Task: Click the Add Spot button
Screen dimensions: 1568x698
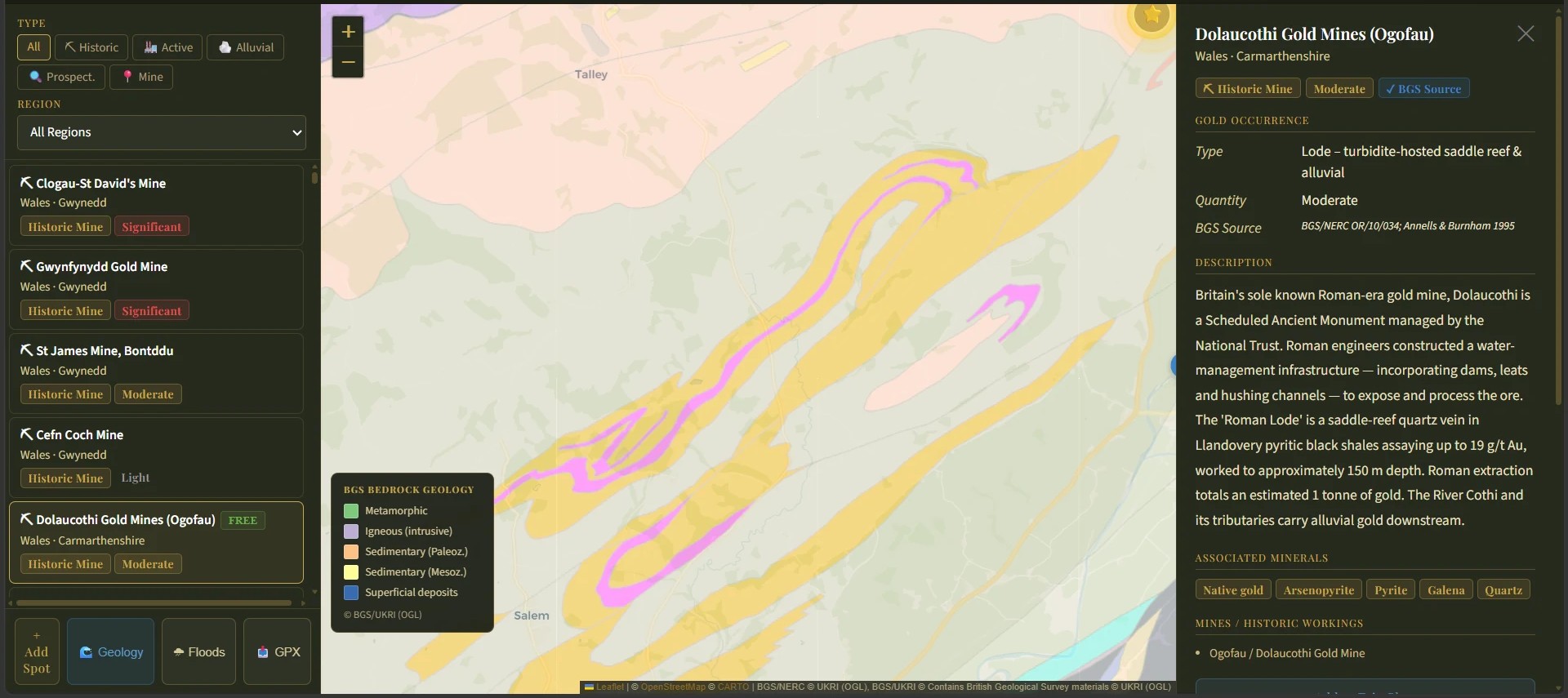Action: click(37, 651)
